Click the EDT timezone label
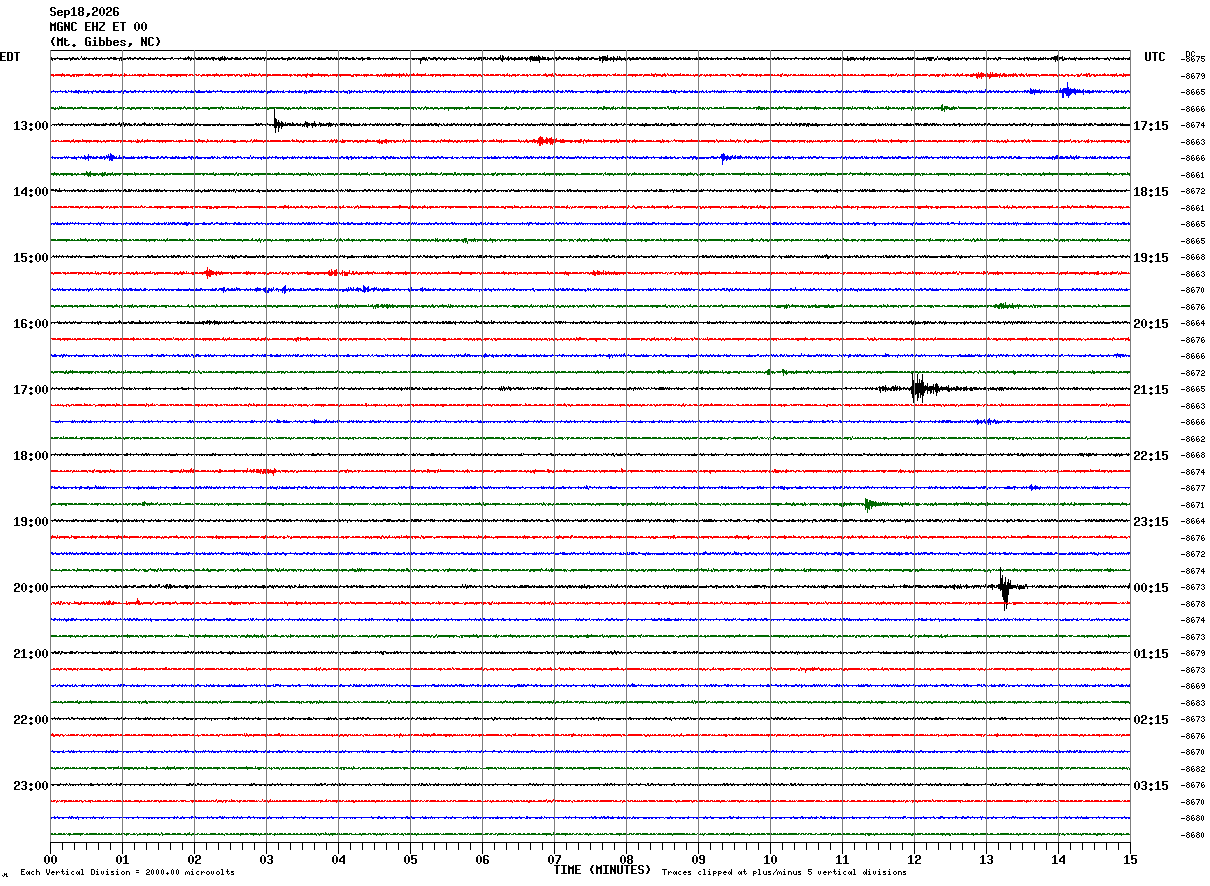Viewport: 1210px width, 886px height. (x=9, y=57)
